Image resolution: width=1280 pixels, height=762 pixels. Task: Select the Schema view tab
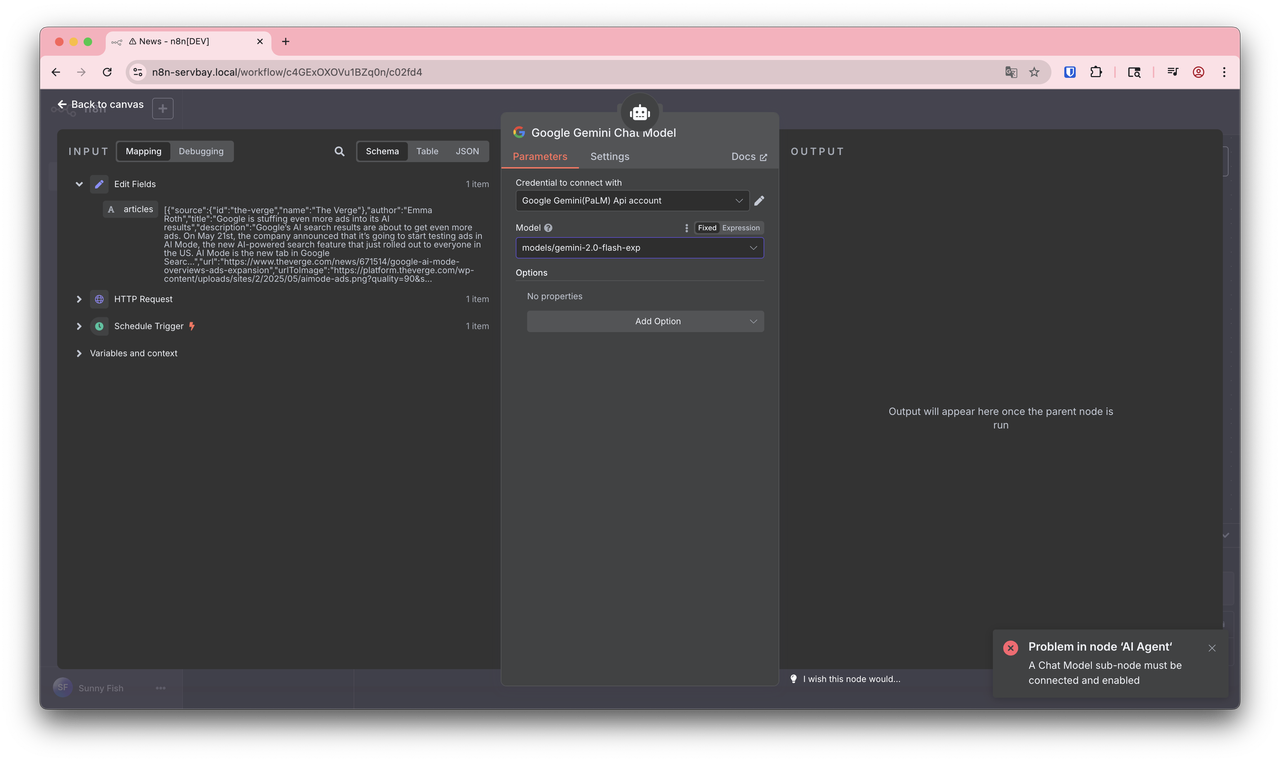[x=382, y=151]
